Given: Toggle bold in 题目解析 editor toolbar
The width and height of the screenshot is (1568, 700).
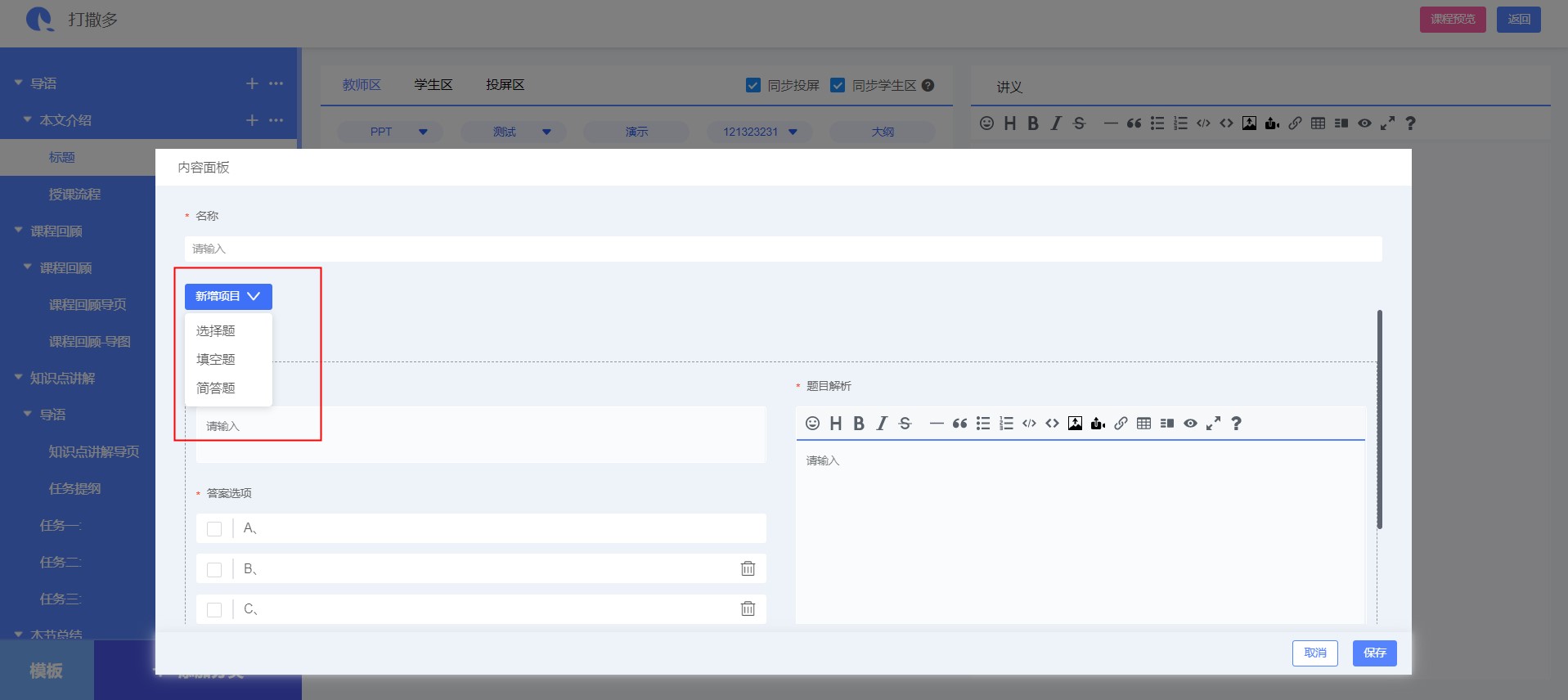Looking at the screenshot, I should 859,423.
